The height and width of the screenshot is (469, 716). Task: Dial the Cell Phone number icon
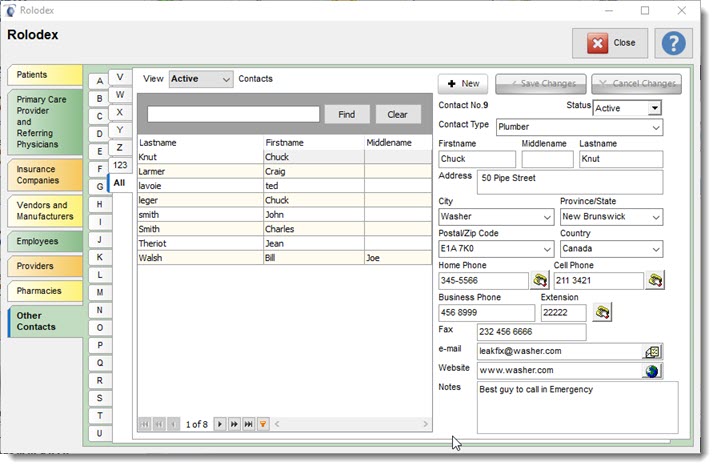(x=655, y=280)
